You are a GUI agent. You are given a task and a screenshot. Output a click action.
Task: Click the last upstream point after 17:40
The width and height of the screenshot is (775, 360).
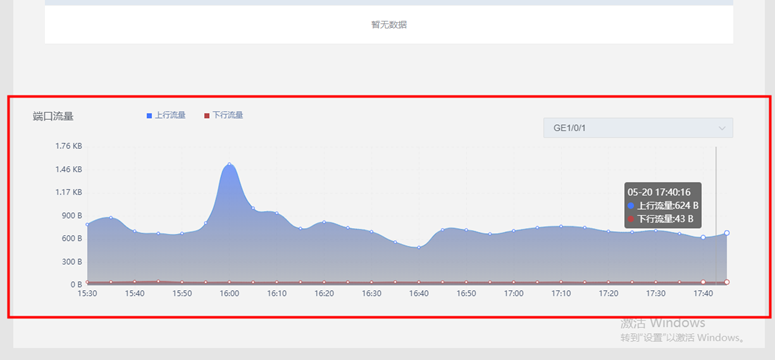tap(727, 233)
